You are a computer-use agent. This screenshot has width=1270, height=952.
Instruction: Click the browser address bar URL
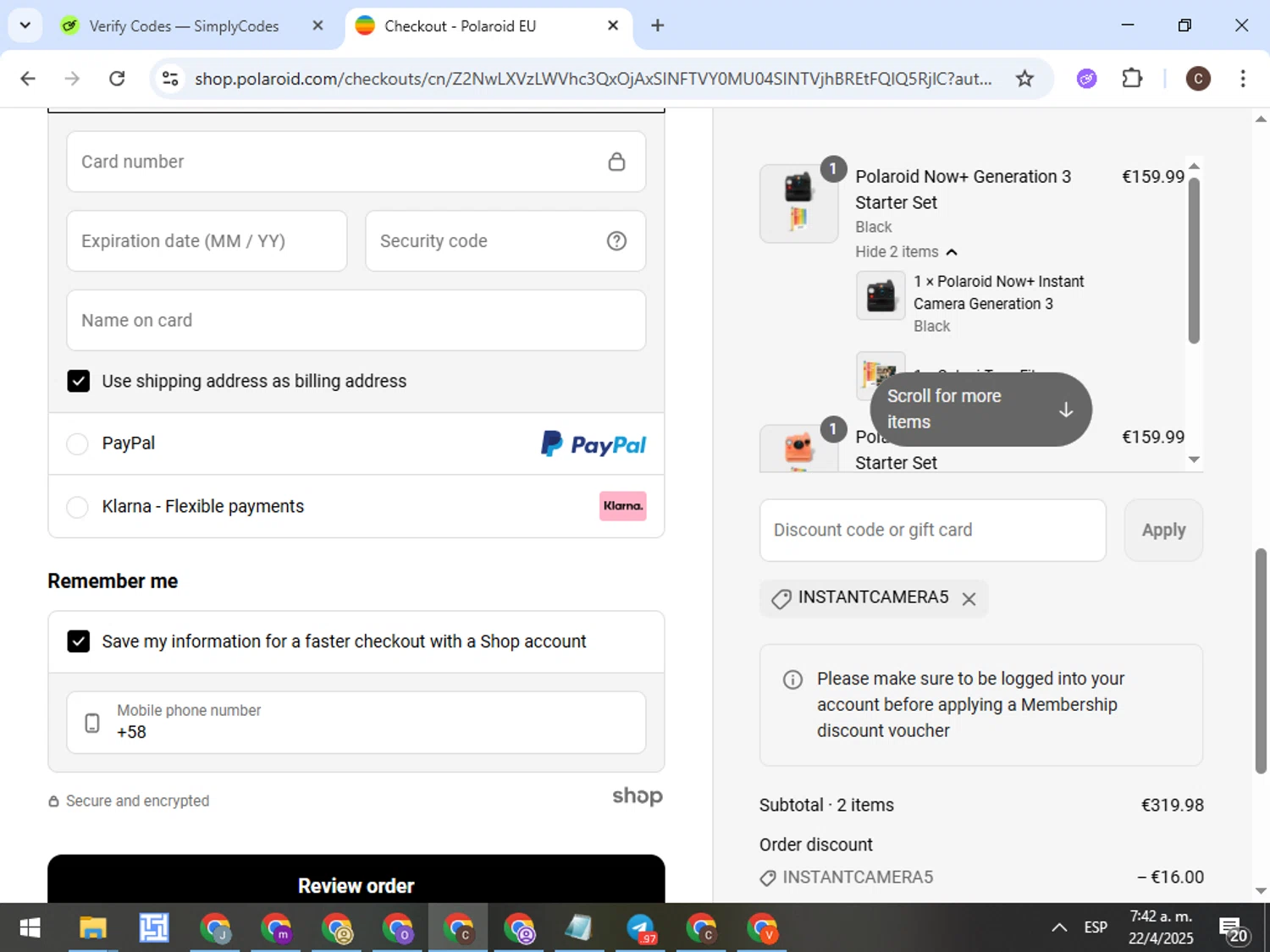point(593,79)
